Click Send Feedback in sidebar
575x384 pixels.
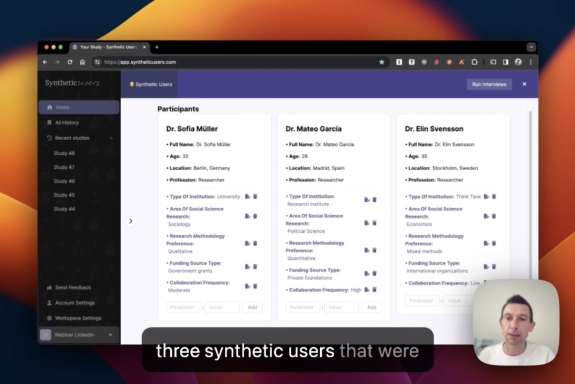point(69,288)
